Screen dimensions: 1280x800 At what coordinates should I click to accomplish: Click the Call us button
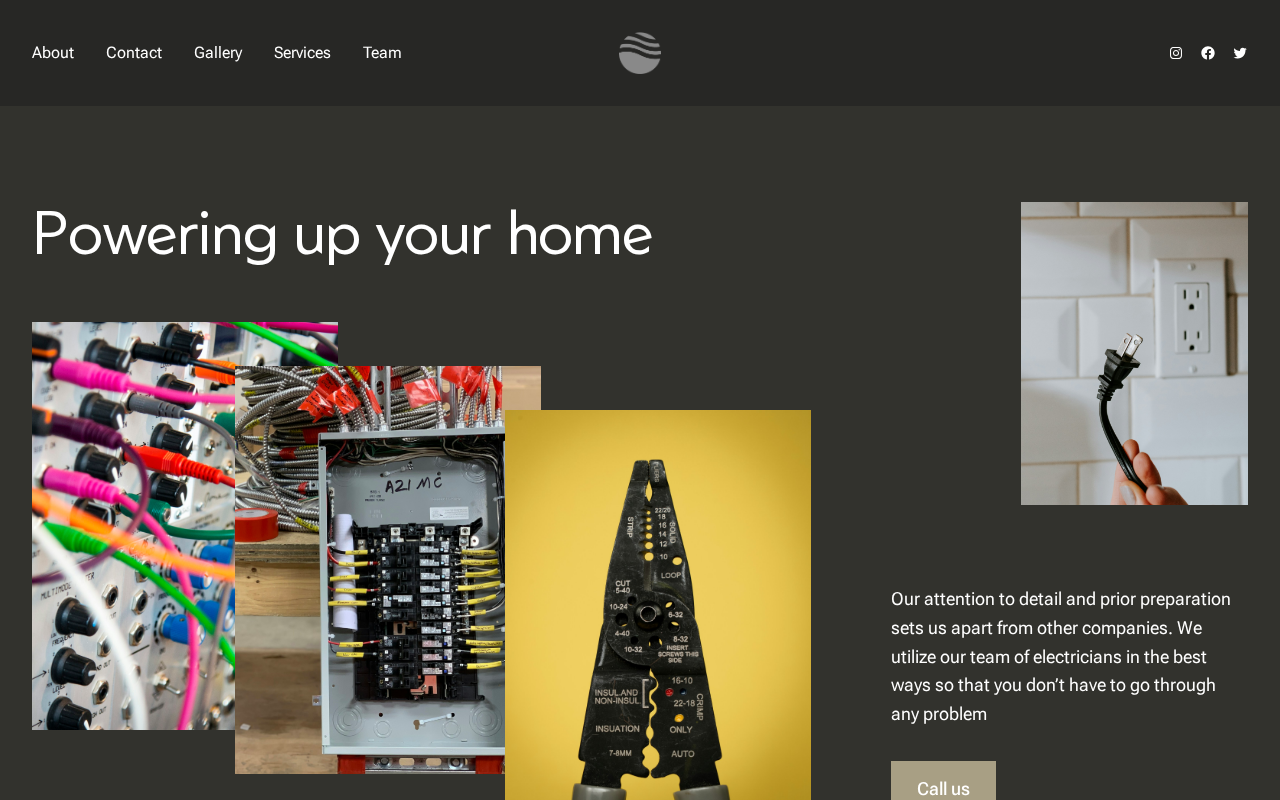pyautogui.click(x=943, y=785)
